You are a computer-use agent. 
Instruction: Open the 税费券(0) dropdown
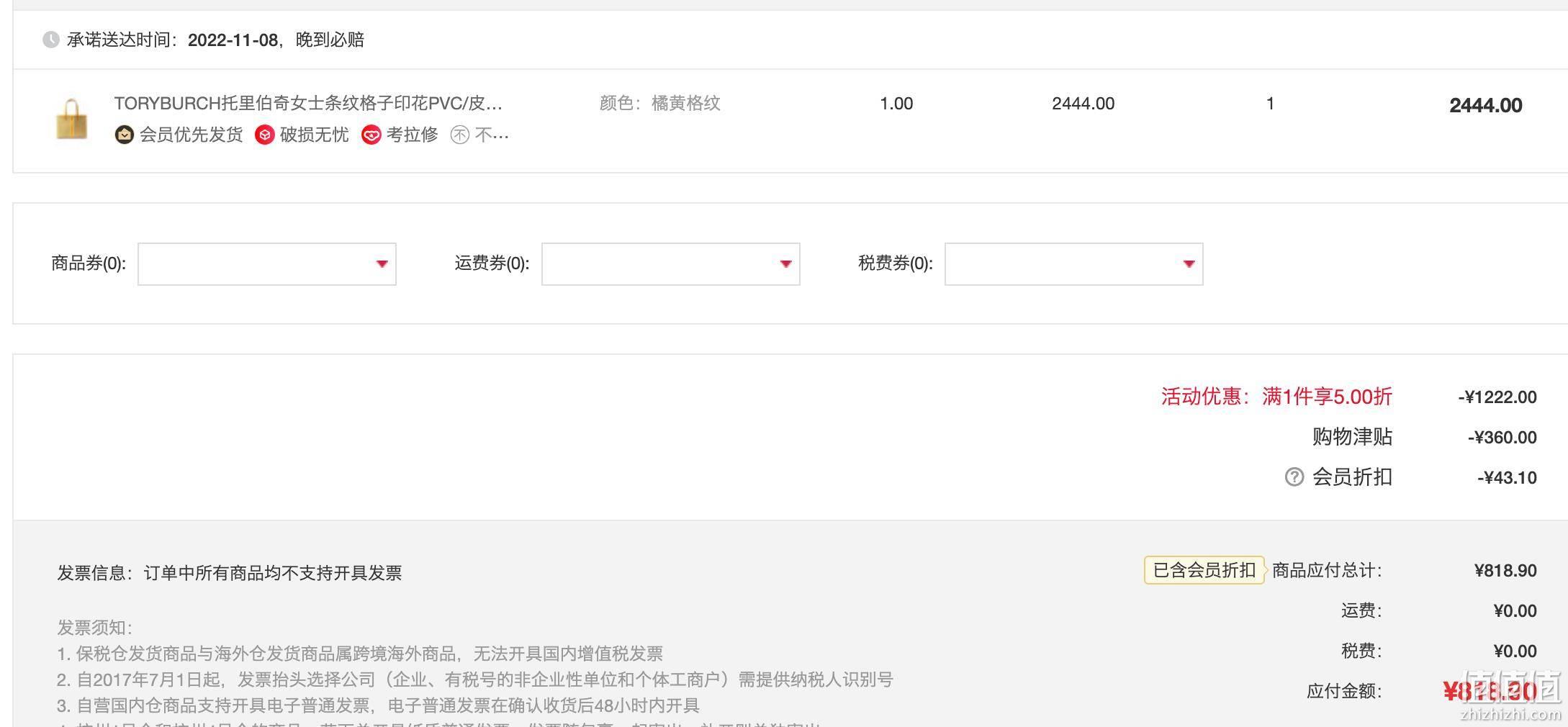(1073, 264)
